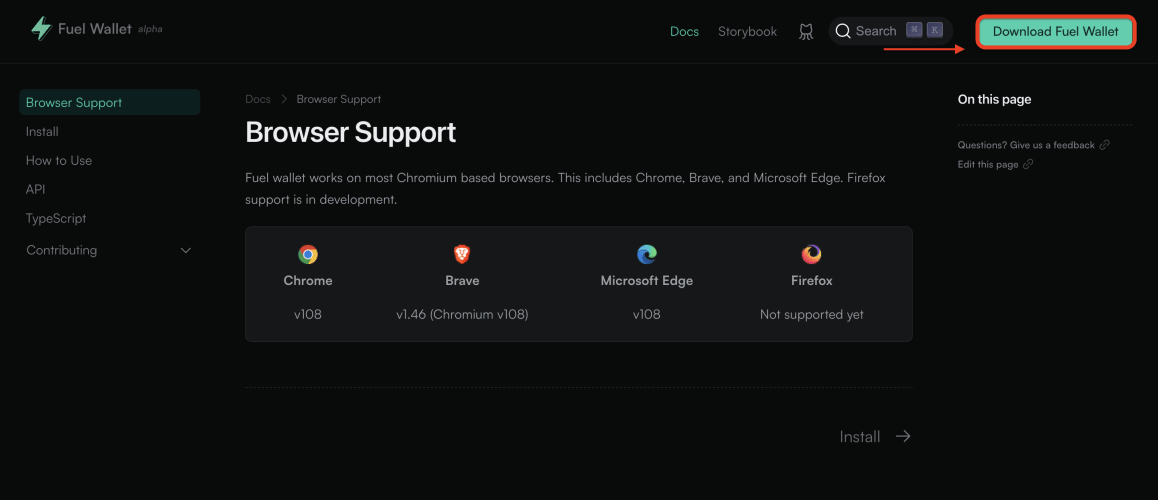Image resolution: width=1158 pixels, height=500 pixels.
Task: Click the alpha badge text
Action: tap(150, 30)
